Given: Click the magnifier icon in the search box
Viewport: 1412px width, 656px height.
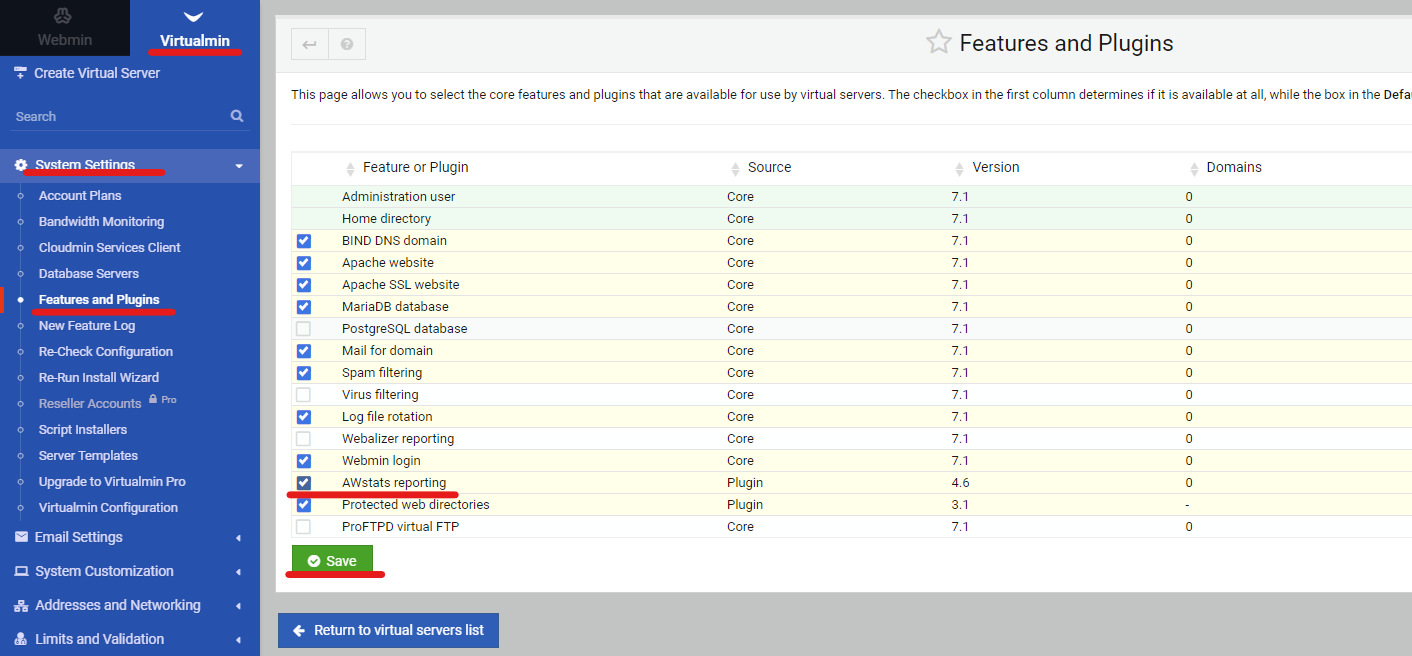Looking at the screenshot, I should [x=236, y=116].
